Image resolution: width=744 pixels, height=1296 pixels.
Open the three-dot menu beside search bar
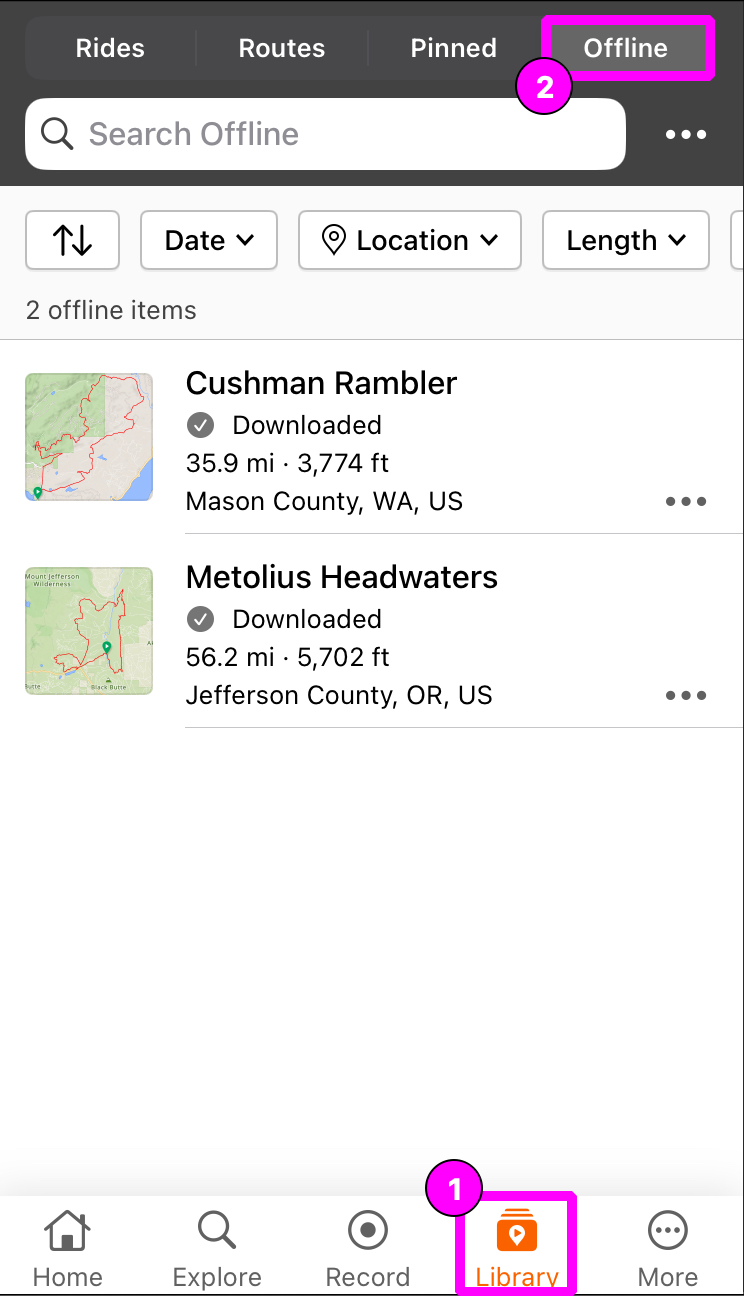click(x=686, y=135)
